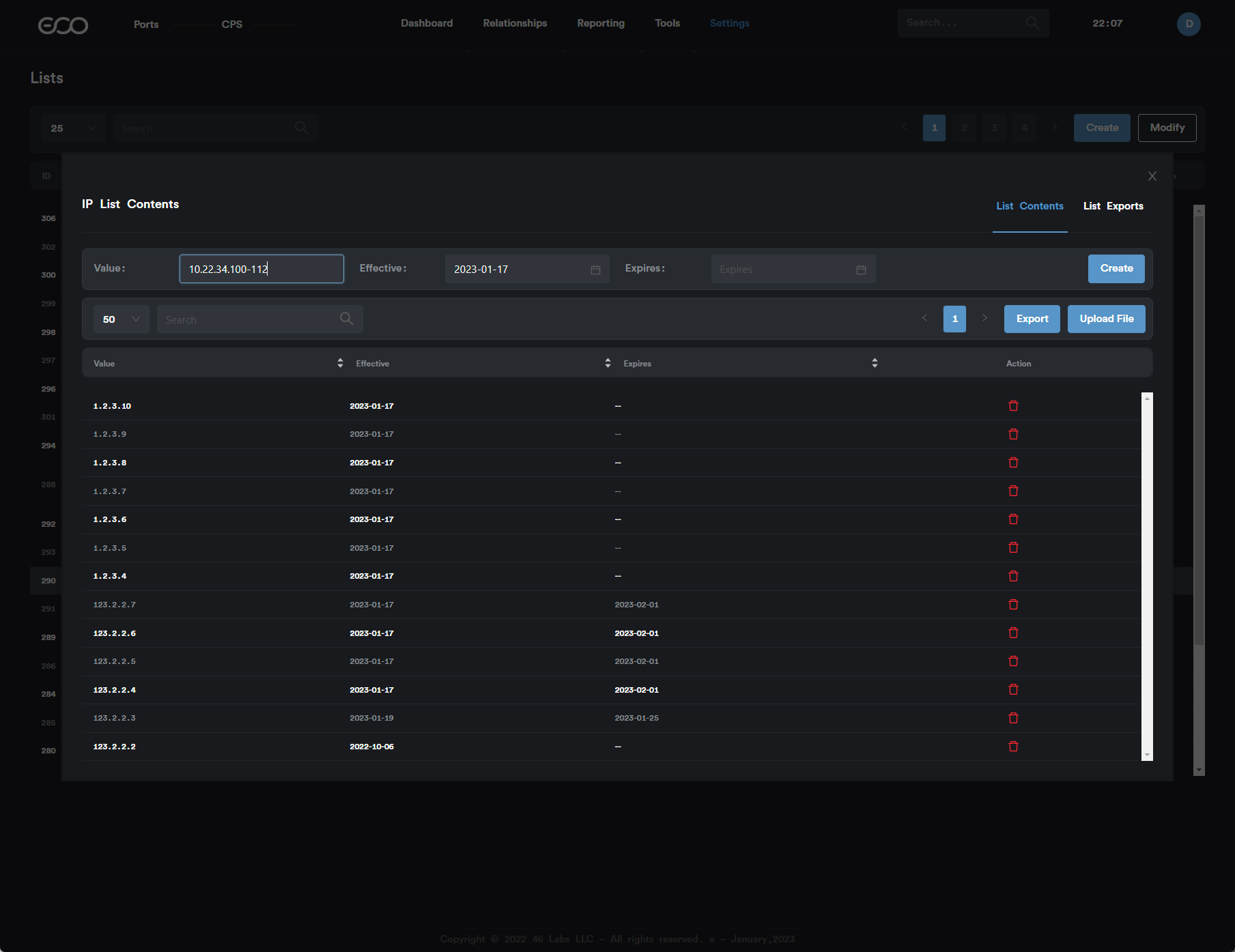The image size is (1235, 952).
Task: Open the 50 rows-per-page dropdown
Action: tap(122, 319)
